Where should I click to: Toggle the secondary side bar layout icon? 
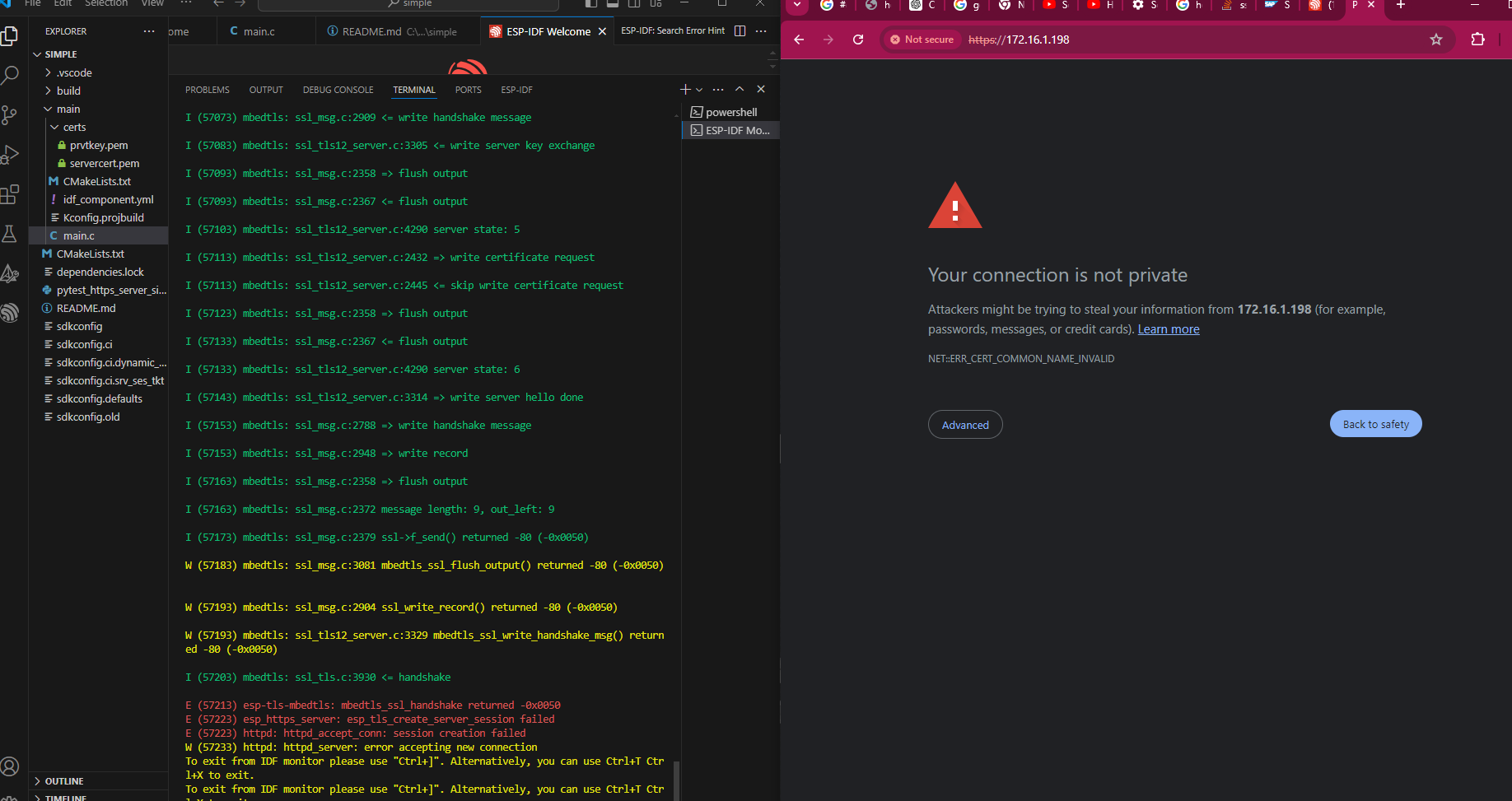[634, 3]
